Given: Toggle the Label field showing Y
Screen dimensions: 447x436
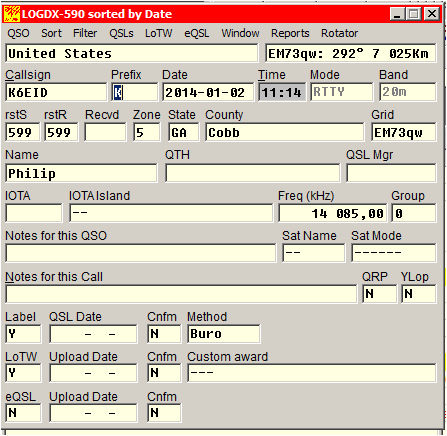Looking at the screenshot, I should (23, 334).
